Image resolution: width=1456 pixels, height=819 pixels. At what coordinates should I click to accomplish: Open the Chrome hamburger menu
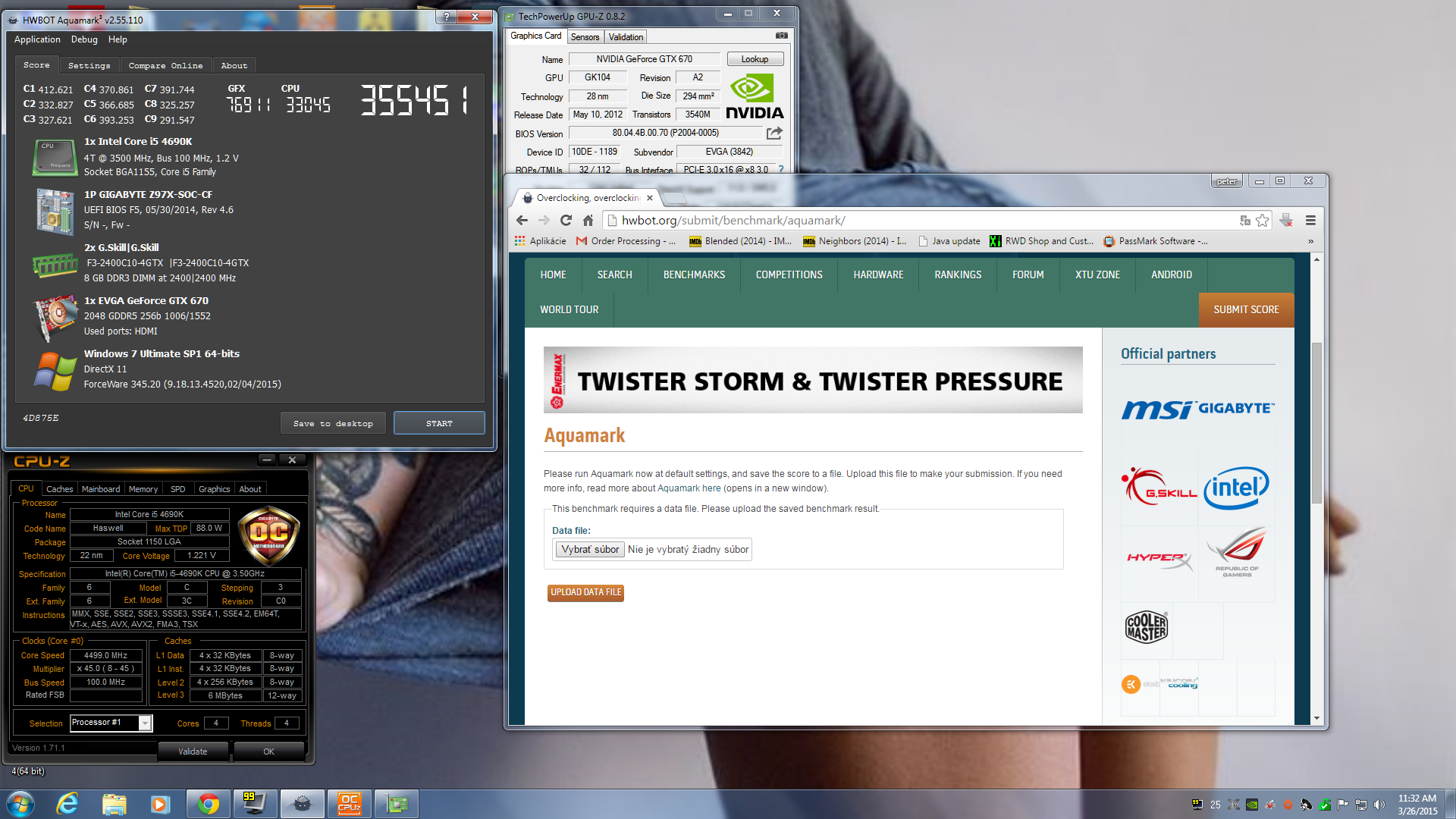1310,221
